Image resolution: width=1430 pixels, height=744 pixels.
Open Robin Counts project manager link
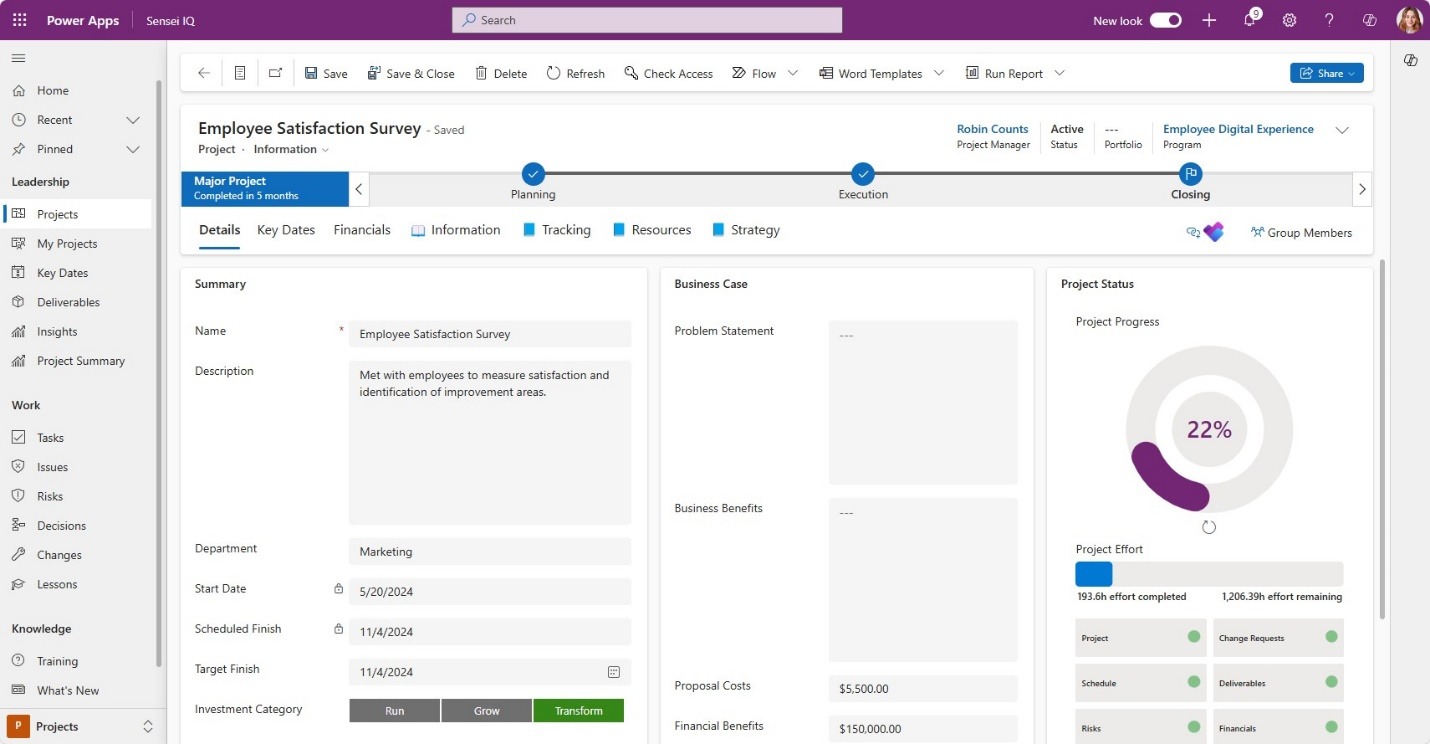point(992,129)
